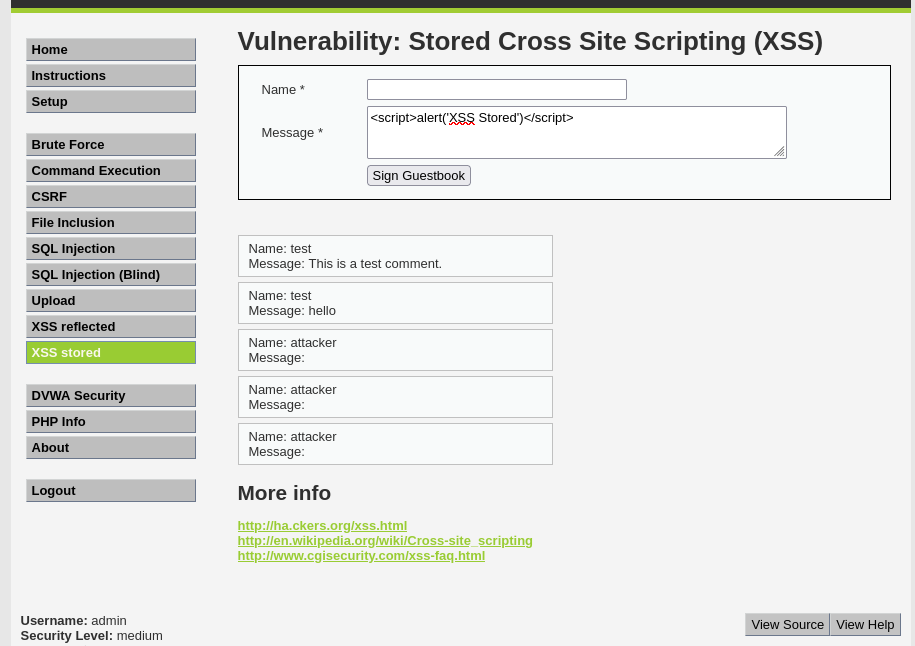Open File Inclusion page
Viewport: 915px width, 646px height.
click(111, 222)
